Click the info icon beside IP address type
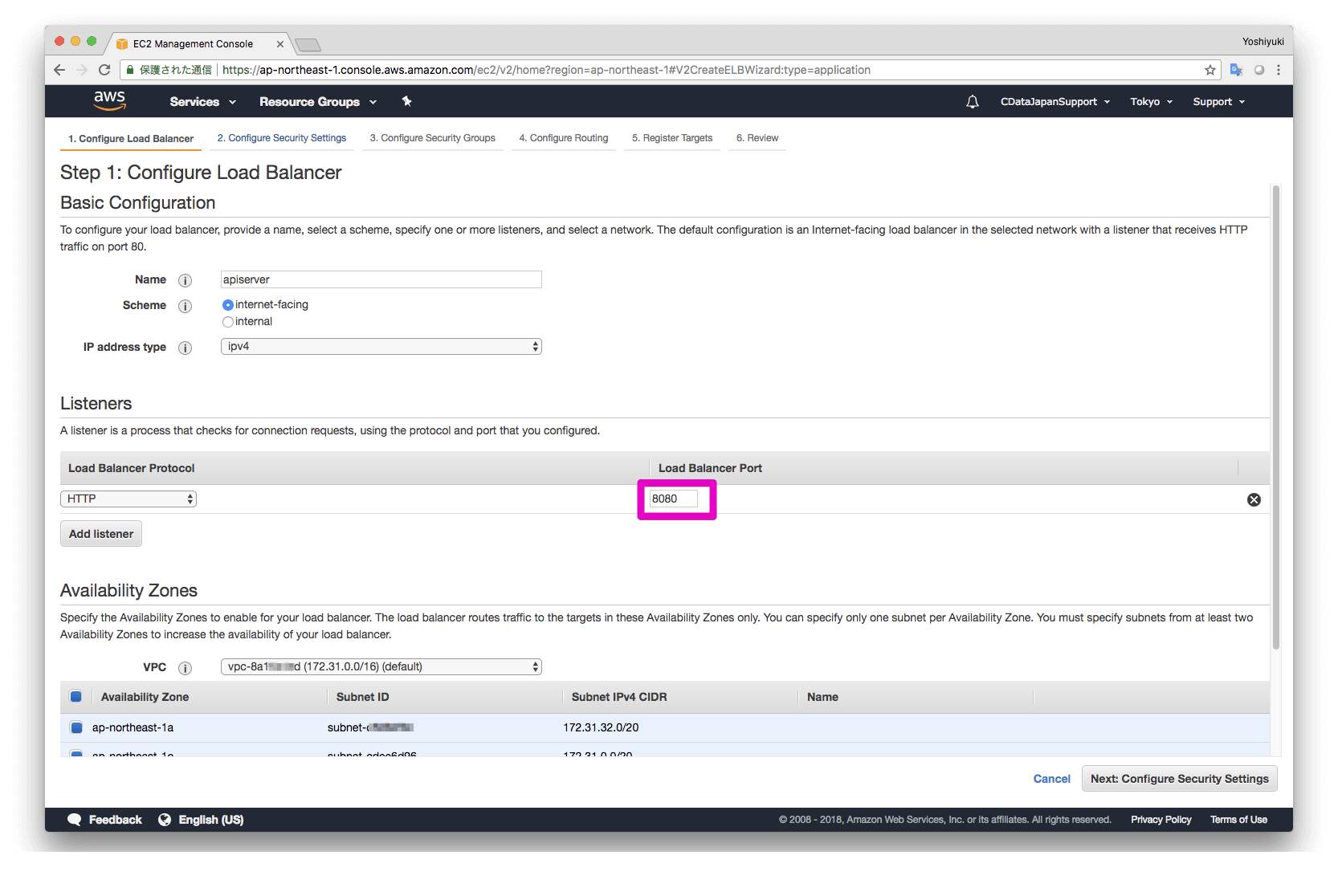The height and width of the screenshot is (896, 1338). pyautogui.click(x=185, y=348)
